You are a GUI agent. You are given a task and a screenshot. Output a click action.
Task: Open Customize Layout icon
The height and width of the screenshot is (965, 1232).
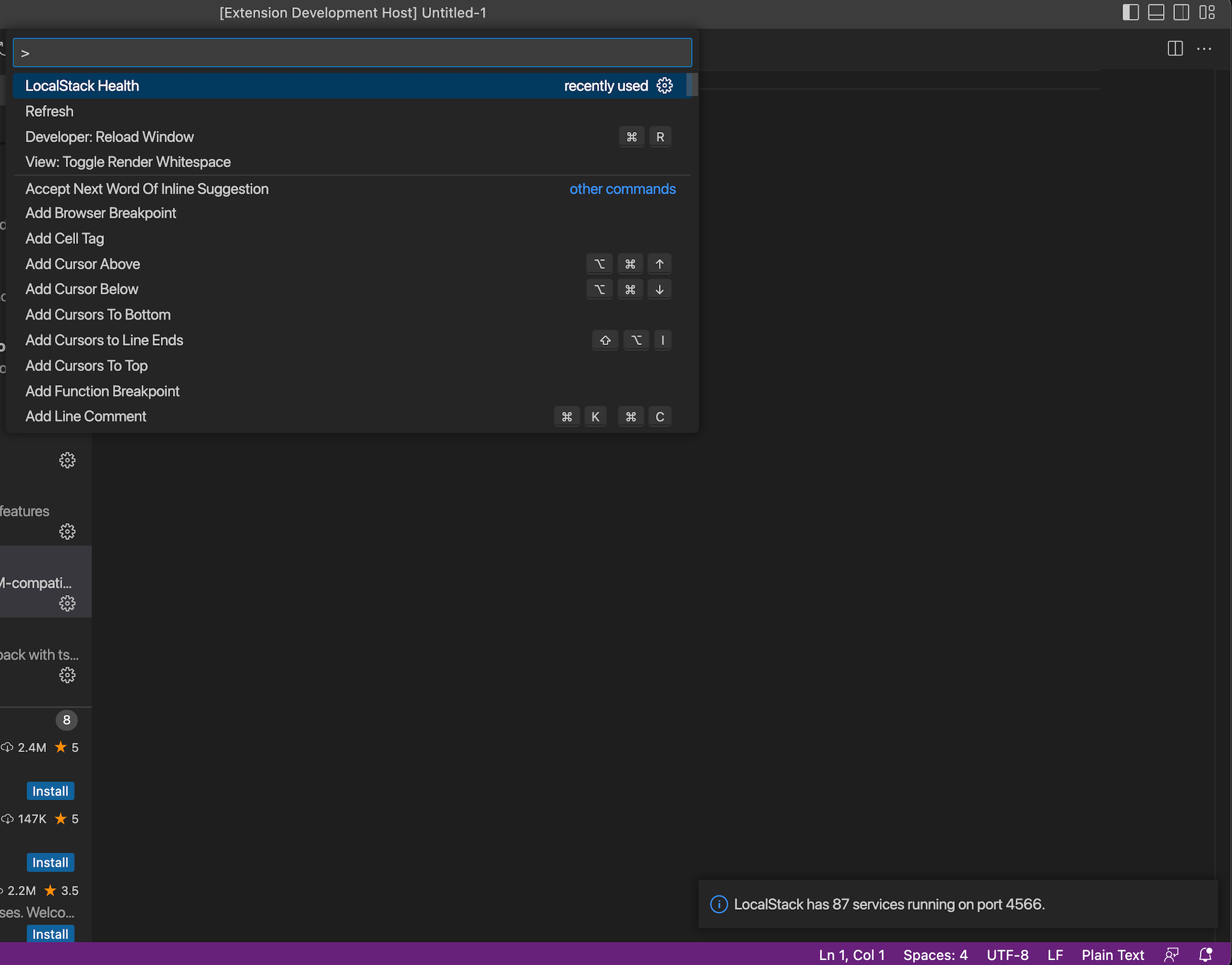[1207, 12]
